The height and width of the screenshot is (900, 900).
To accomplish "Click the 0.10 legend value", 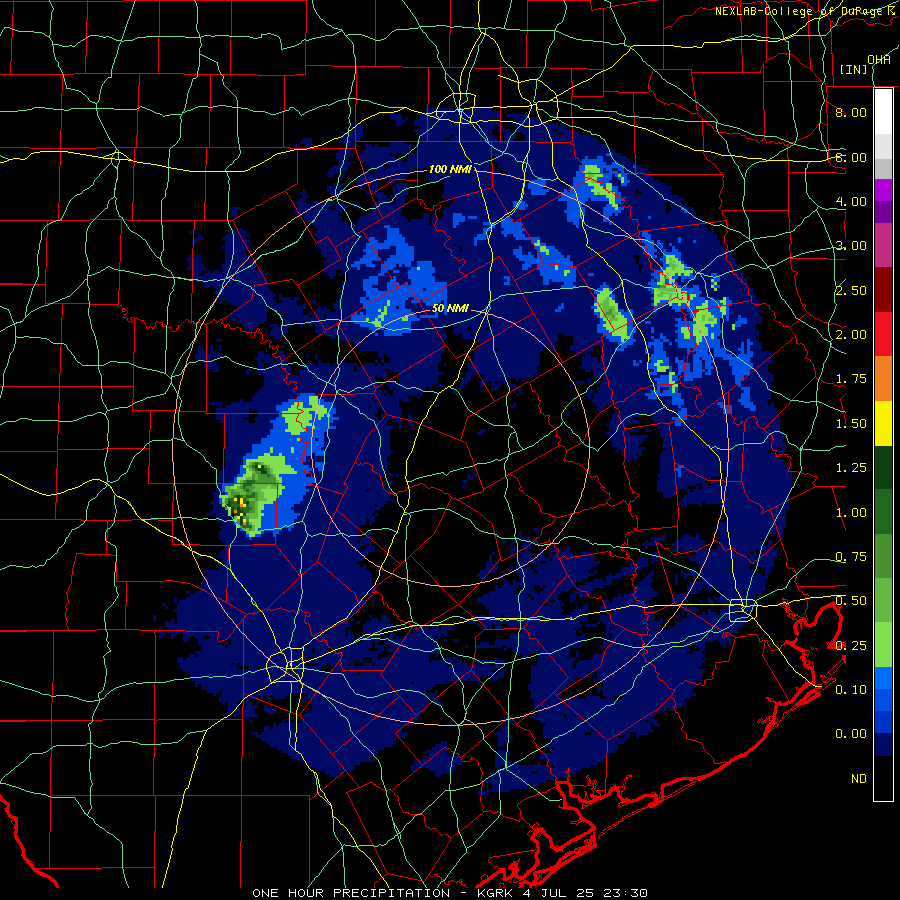I will [851, 690].
